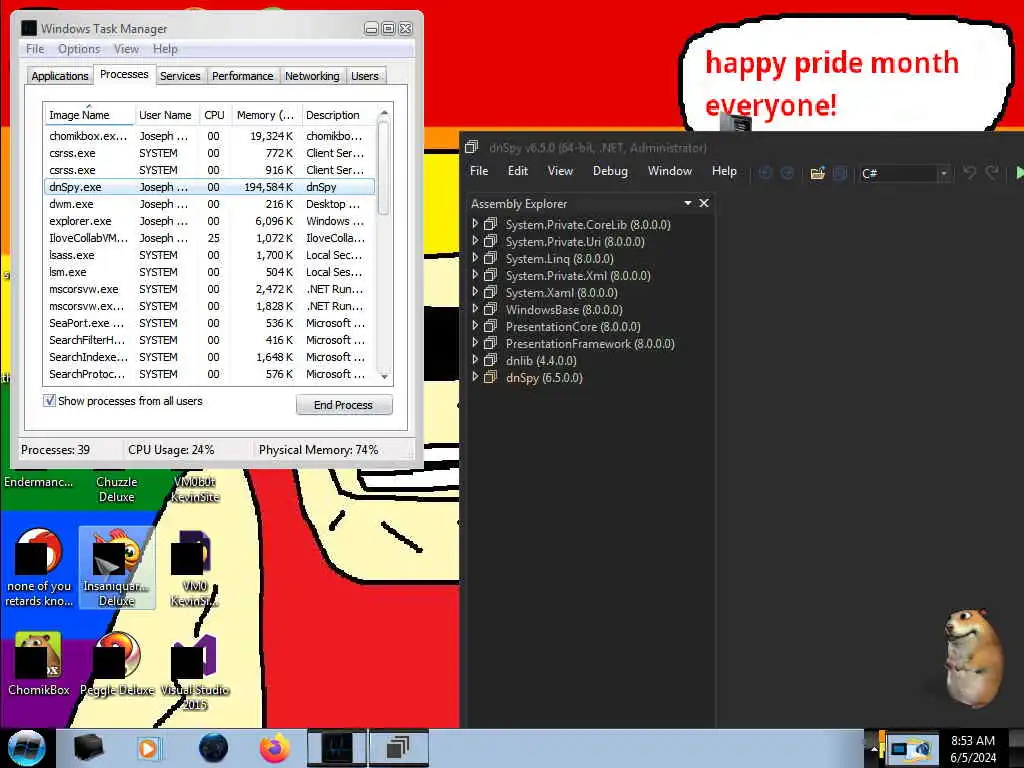Click the Navigate Forward icon in dnSpy toolbar
The height and width of the screenshot is (768, 1024).
click(788, 173)
